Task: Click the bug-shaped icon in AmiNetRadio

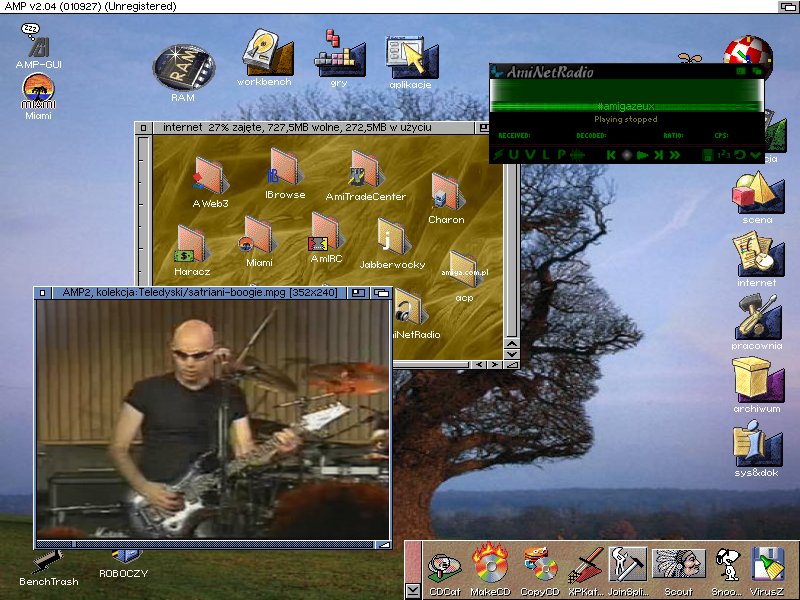Action: tap(577, 155)
